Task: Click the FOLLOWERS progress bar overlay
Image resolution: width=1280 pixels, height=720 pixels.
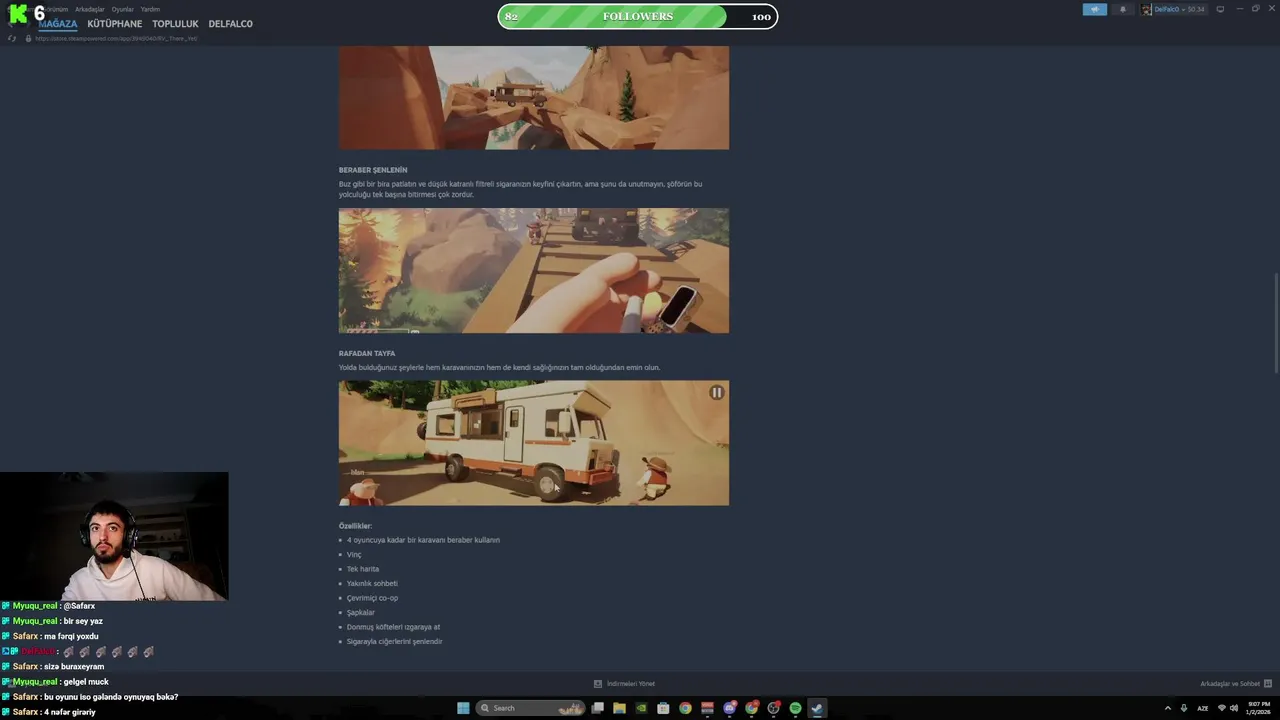Action: point(638,16)
